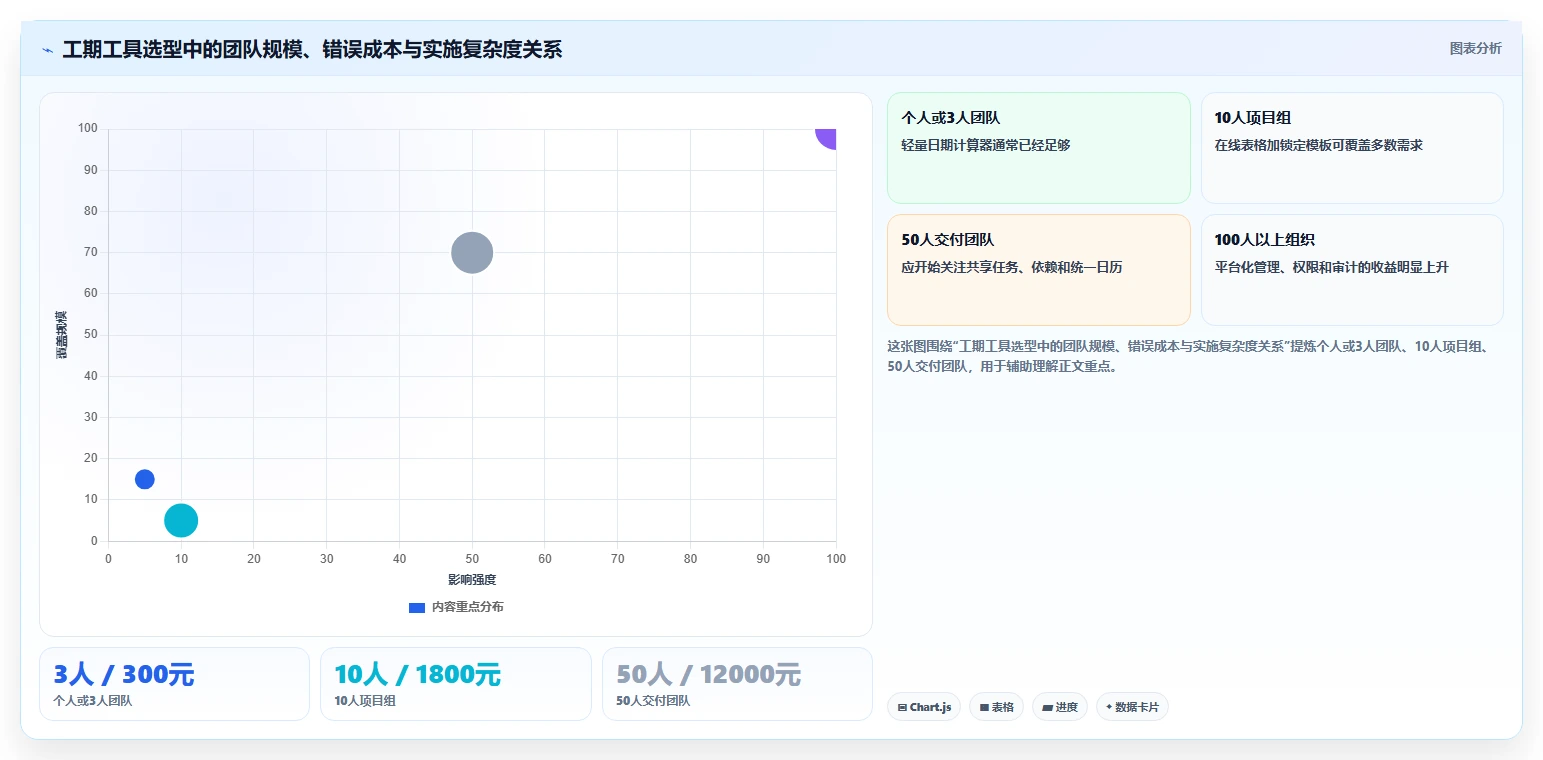Click the icon inside the 表格 chip
This screenshot has height=760, width=1543.
(984, 707)
